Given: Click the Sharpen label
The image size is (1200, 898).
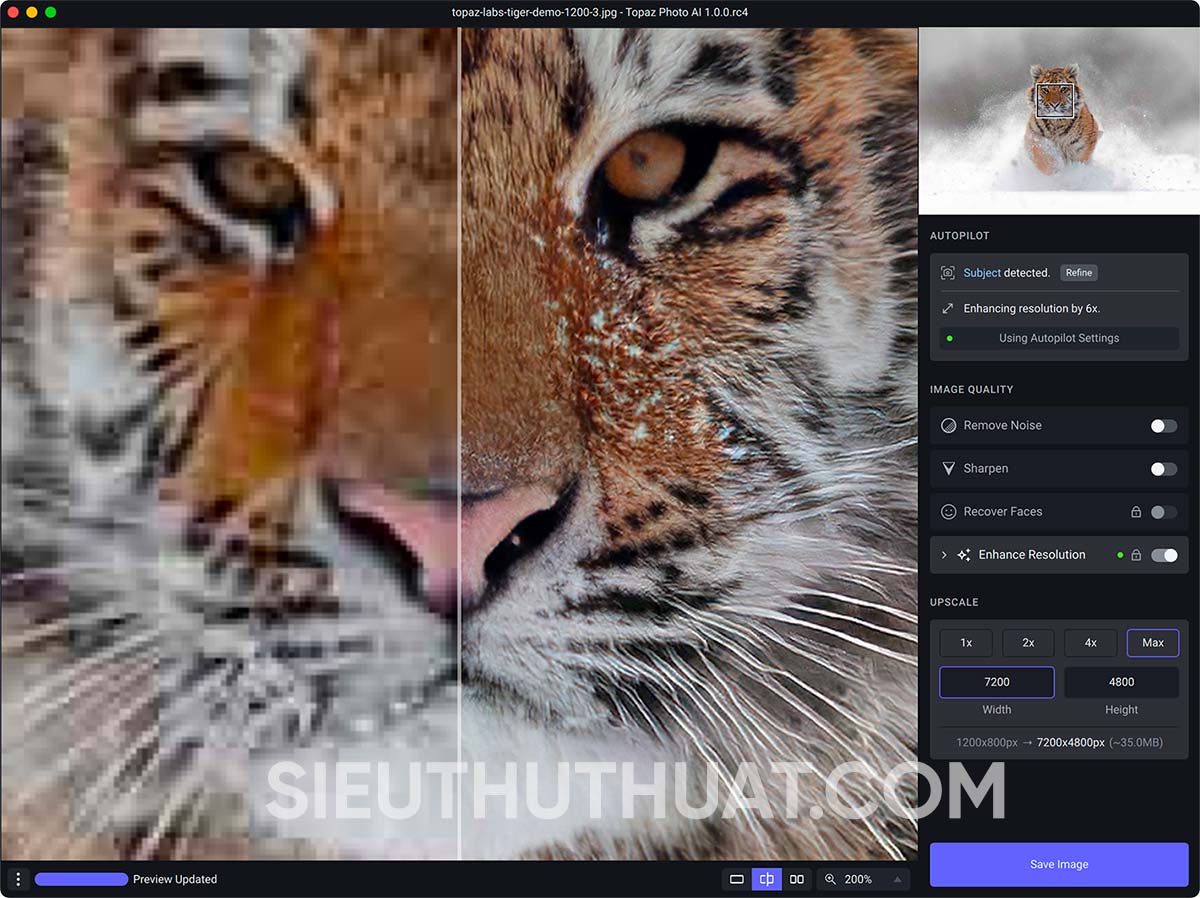Looking at the screenshot, I should 986,468.
